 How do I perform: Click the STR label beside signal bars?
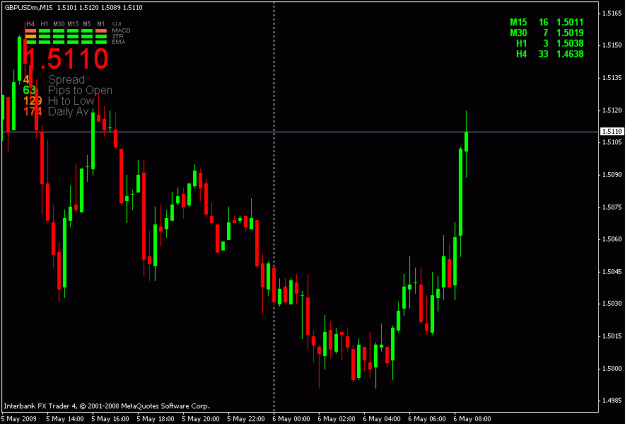tap(117, 36)
